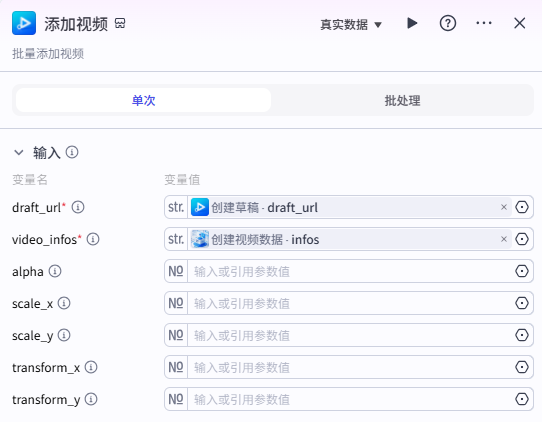This screenshot has height=422, width=542.
Task: Open help via question mark icon
Action: tap(448, 24)
